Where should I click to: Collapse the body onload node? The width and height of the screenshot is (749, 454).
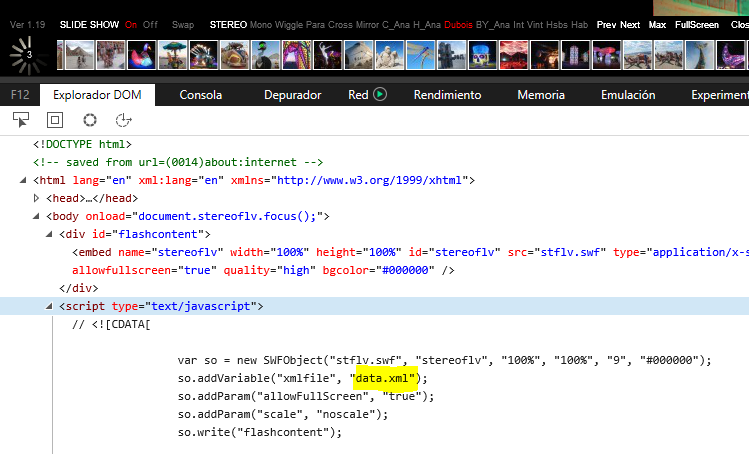pos(36,216)
